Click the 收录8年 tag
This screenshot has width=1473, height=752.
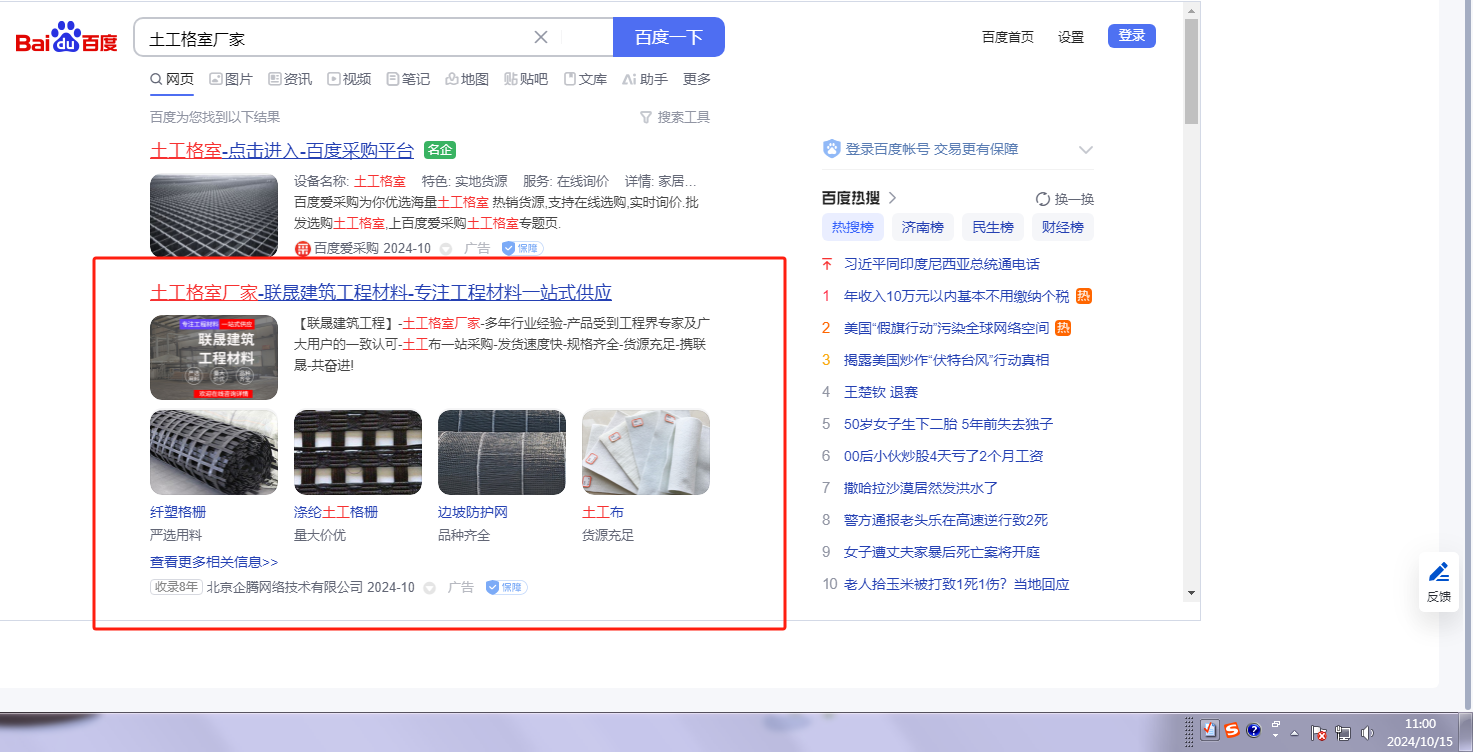click(x=176, y=587)
